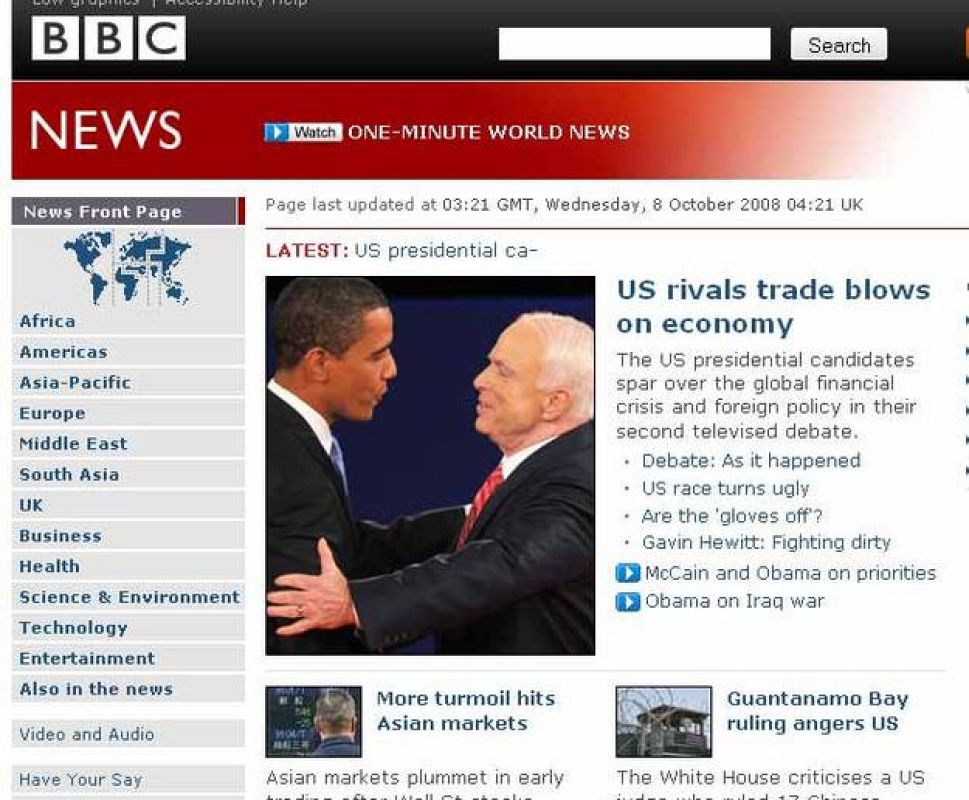
Task: Open the Asian markets story thumbnail
Action: 313,721
